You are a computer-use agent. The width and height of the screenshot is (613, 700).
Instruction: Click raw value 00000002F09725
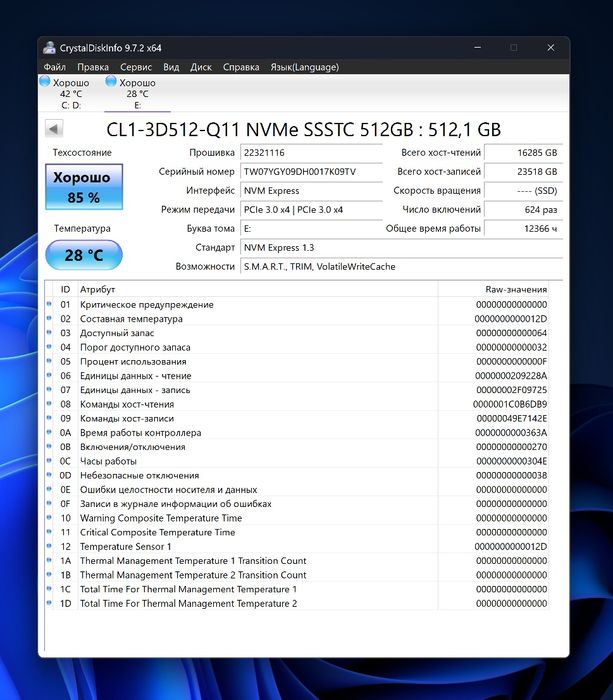(511, 390)
